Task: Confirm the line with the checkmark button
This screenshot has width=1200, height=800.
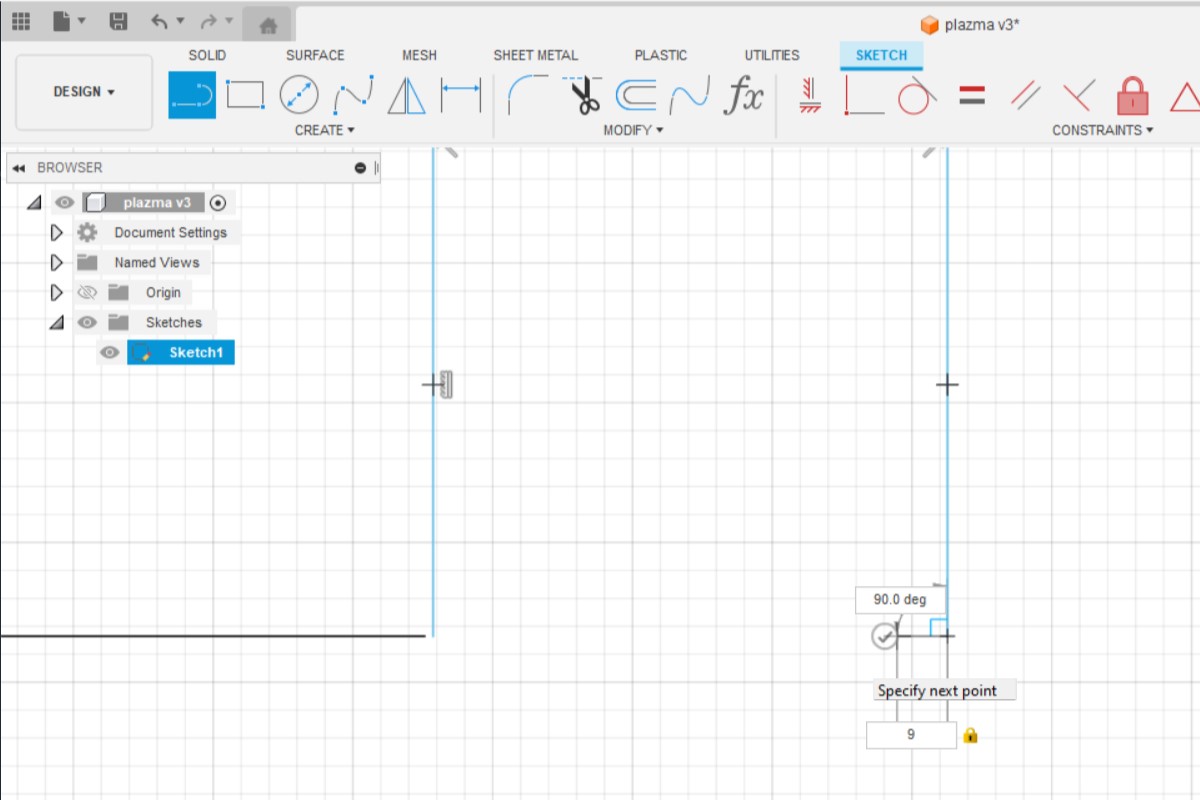Action: tap(884, 635)
